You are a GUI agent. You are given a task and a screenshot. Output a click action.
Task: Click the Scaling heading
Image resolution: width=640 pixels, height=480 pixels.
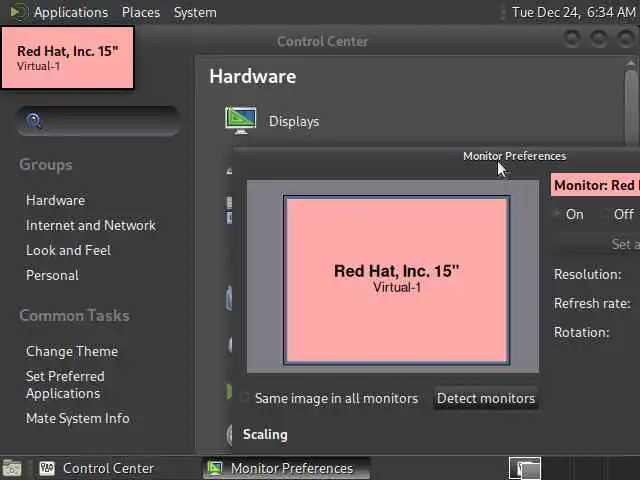[x=265, y=434]
